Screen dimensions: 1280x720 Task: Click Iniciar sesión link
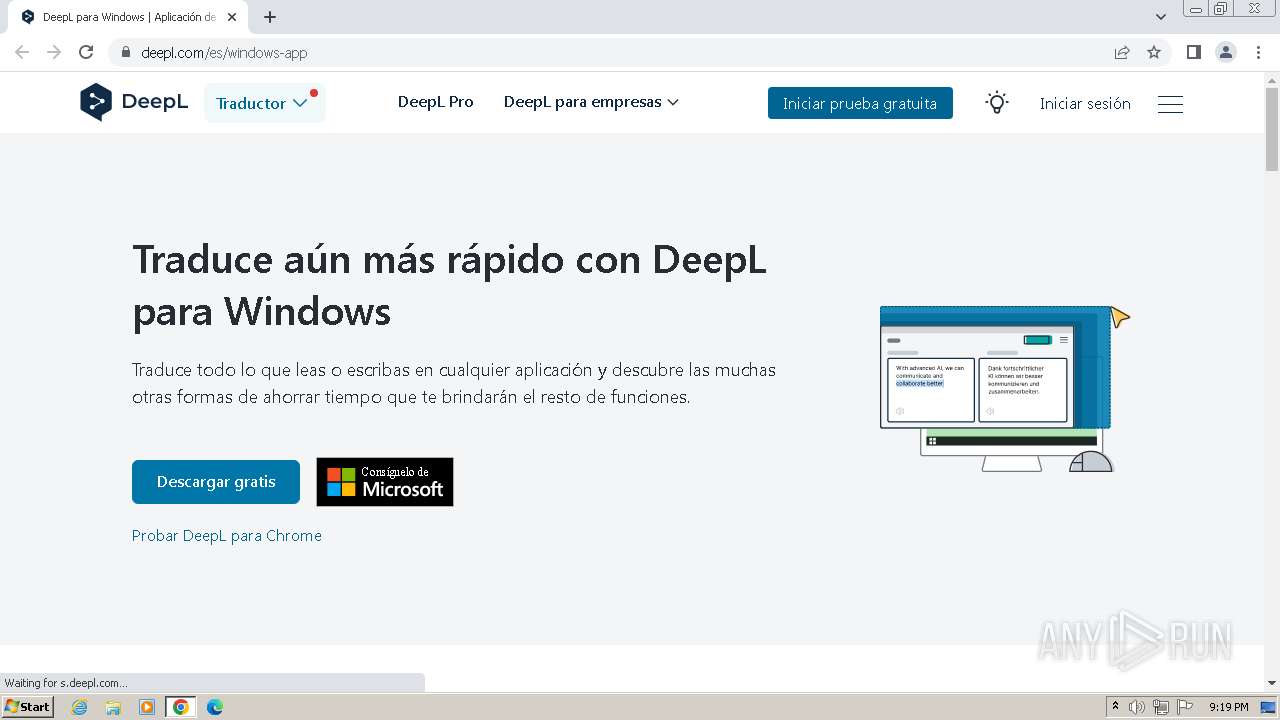(x=1085, y=103)
